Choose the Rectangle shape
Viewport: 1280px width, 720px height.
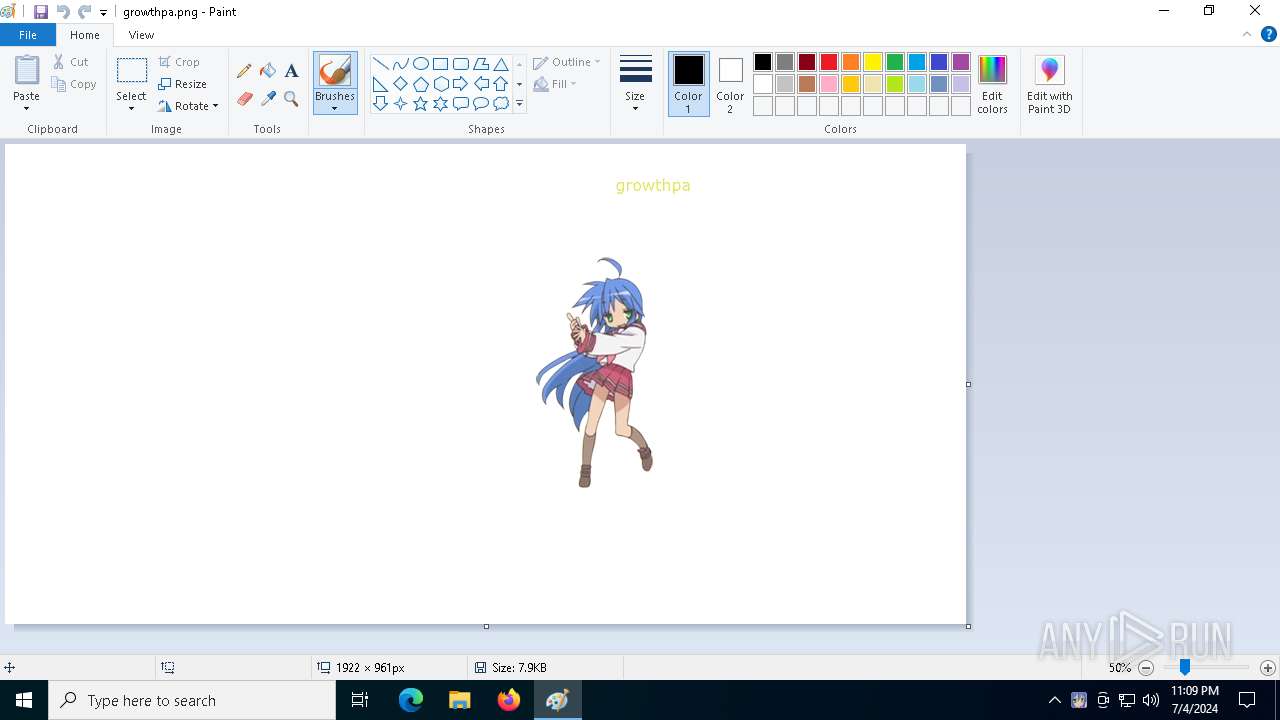coord(441,64)
